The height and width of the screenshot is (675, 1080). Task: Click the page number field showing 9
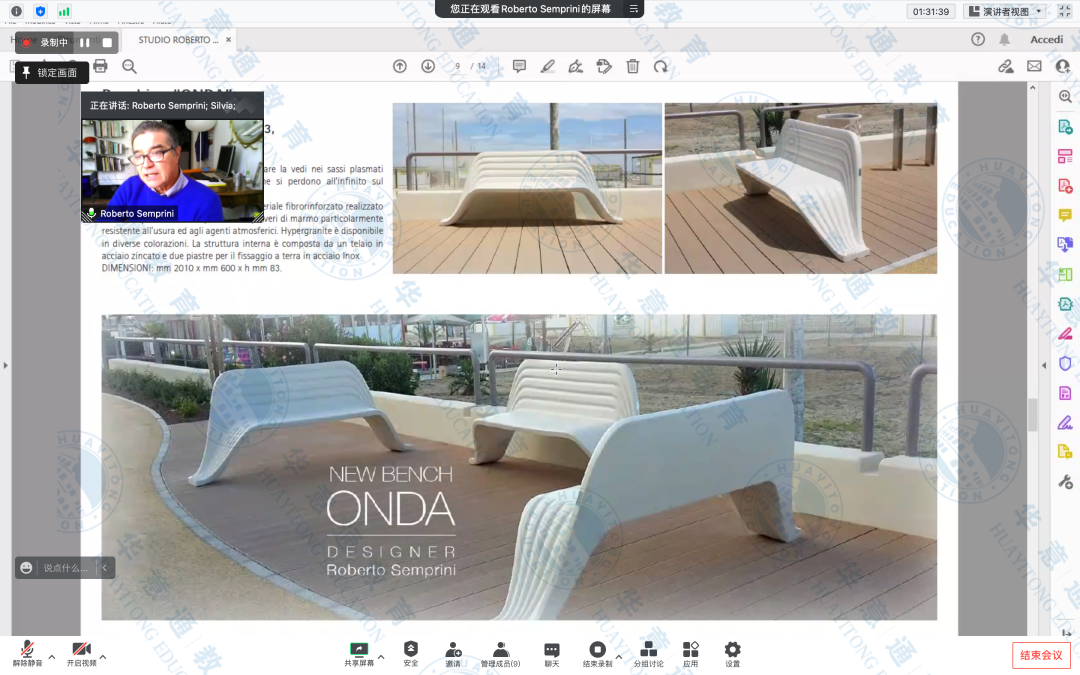[457, 66]
